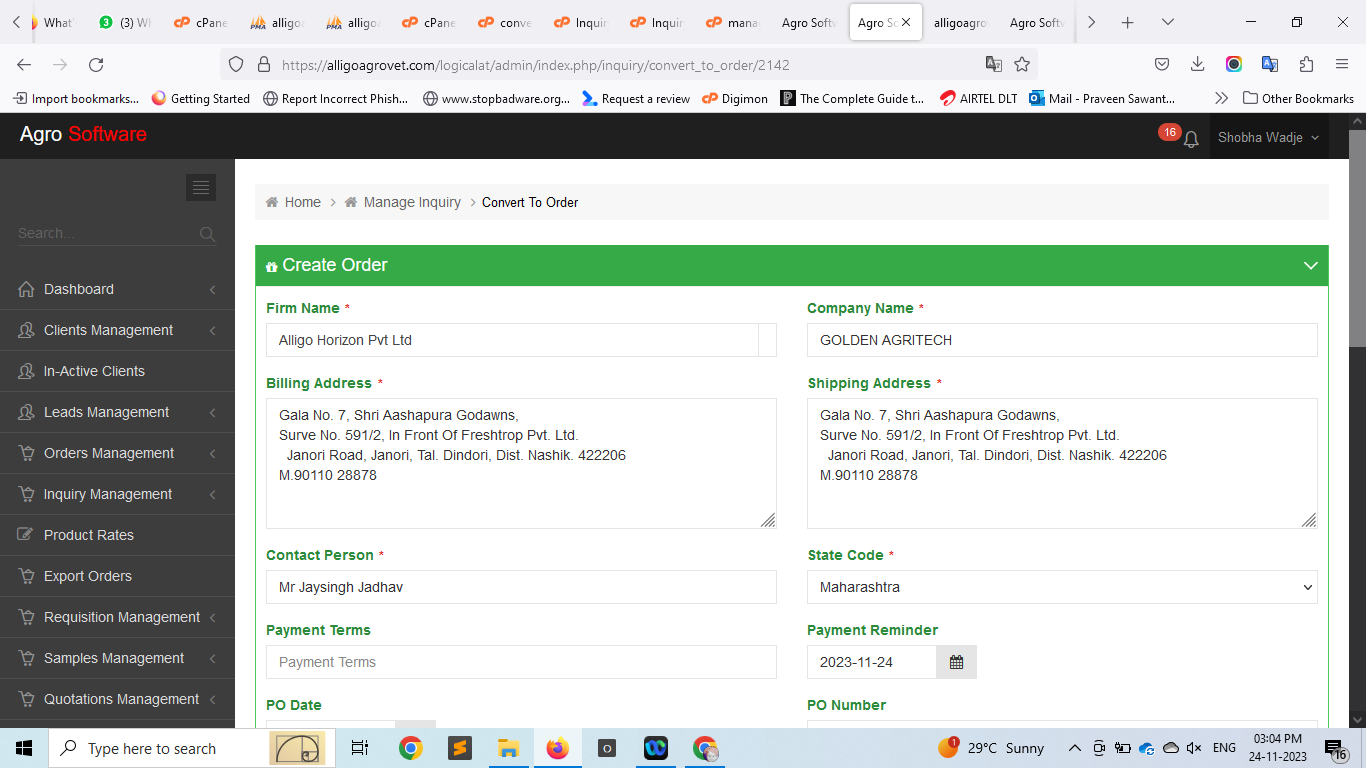Toggle the sidebar hamburger menu icon
The height and width of the screenshot is (768, 1366).
click(x=201, y=187)
